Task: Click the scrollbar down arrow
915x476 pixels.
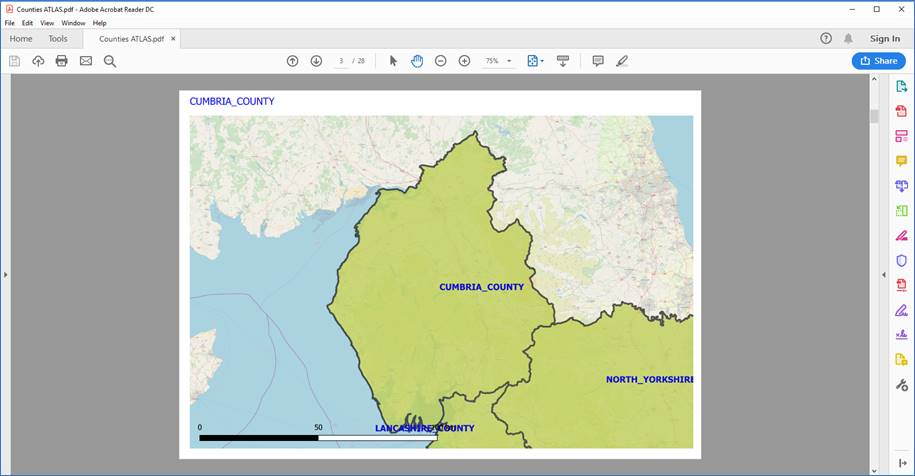Action: pos(874,470)
